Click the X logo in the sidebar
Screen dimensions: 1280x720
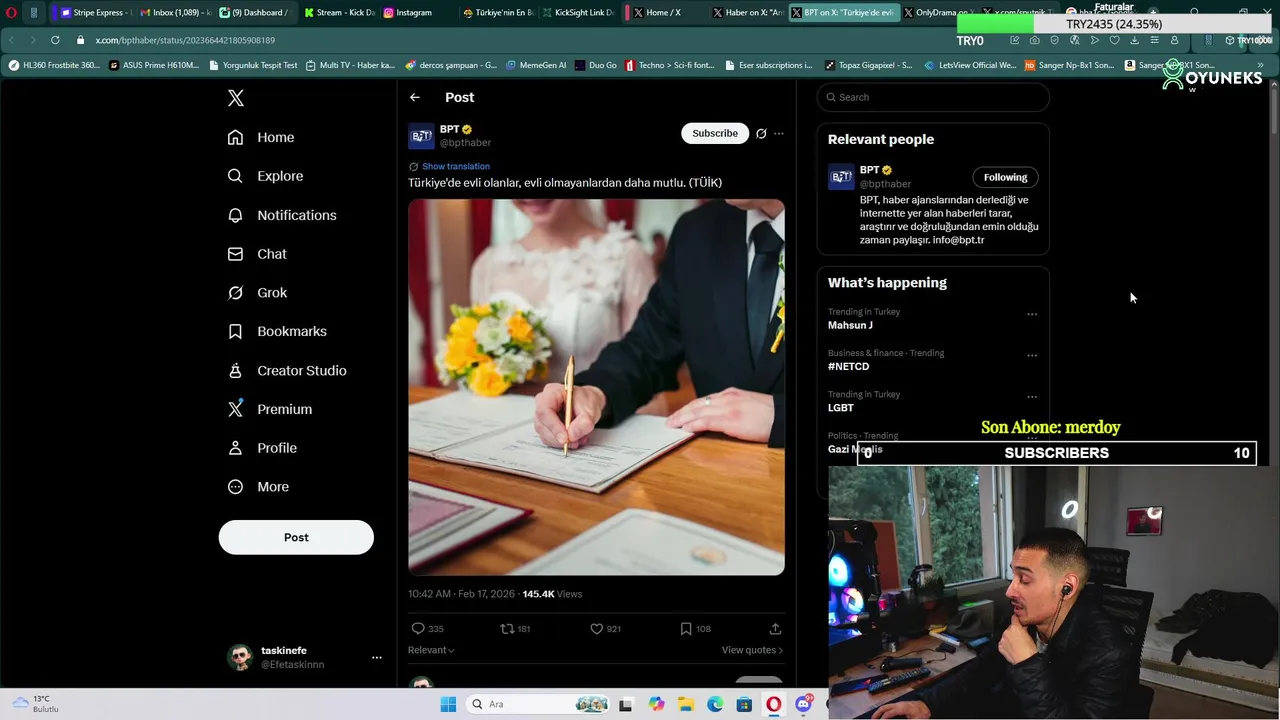pyautogui.click(x=236, y=98)
